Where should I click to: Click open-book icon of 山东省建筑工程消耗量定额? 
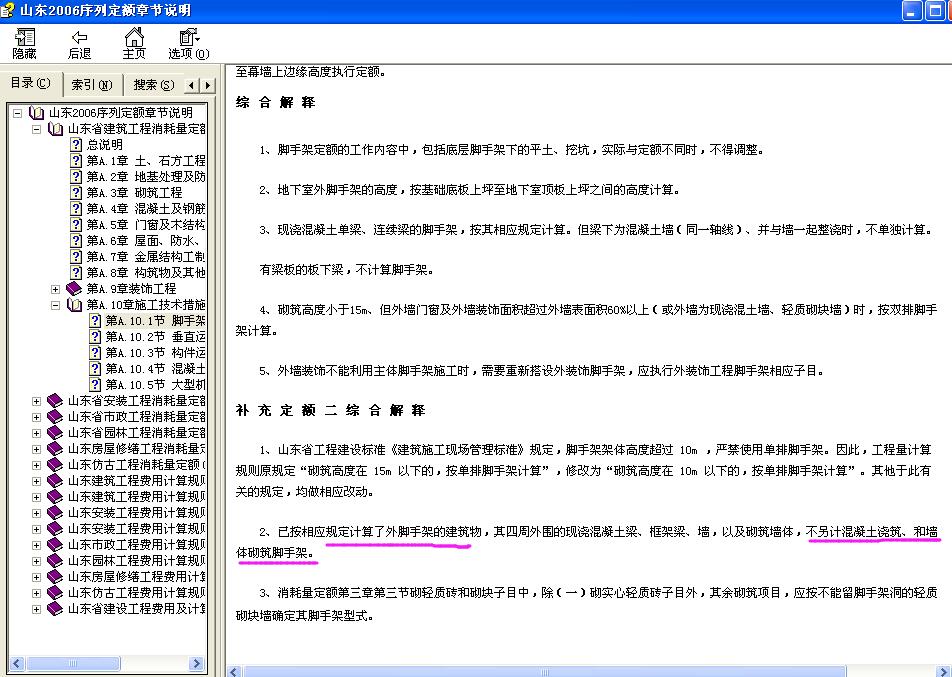pyautogui.click(x=55, y=129)
